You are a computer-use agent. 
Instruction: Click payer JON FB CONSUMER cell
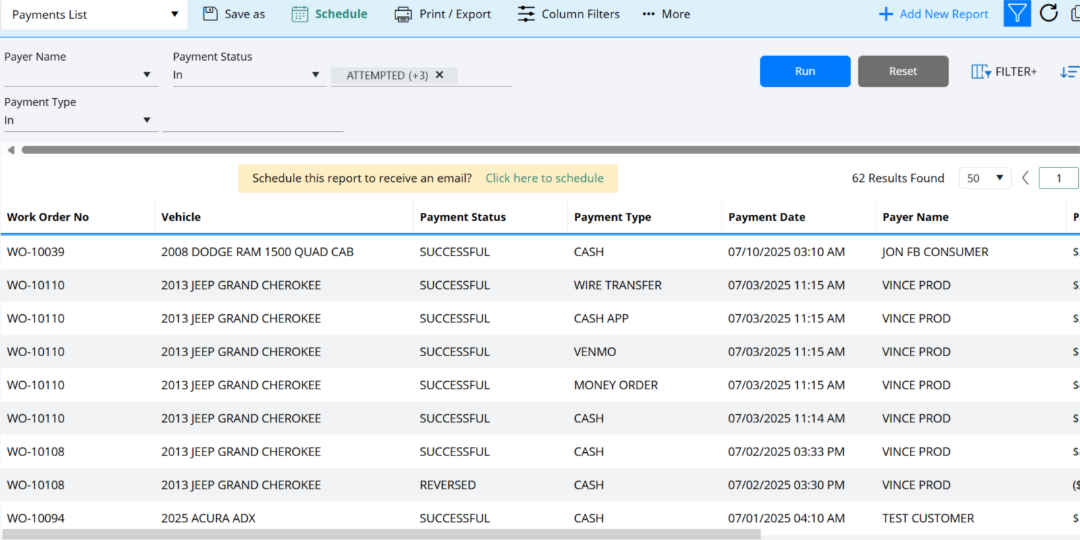tap(935, 252)
